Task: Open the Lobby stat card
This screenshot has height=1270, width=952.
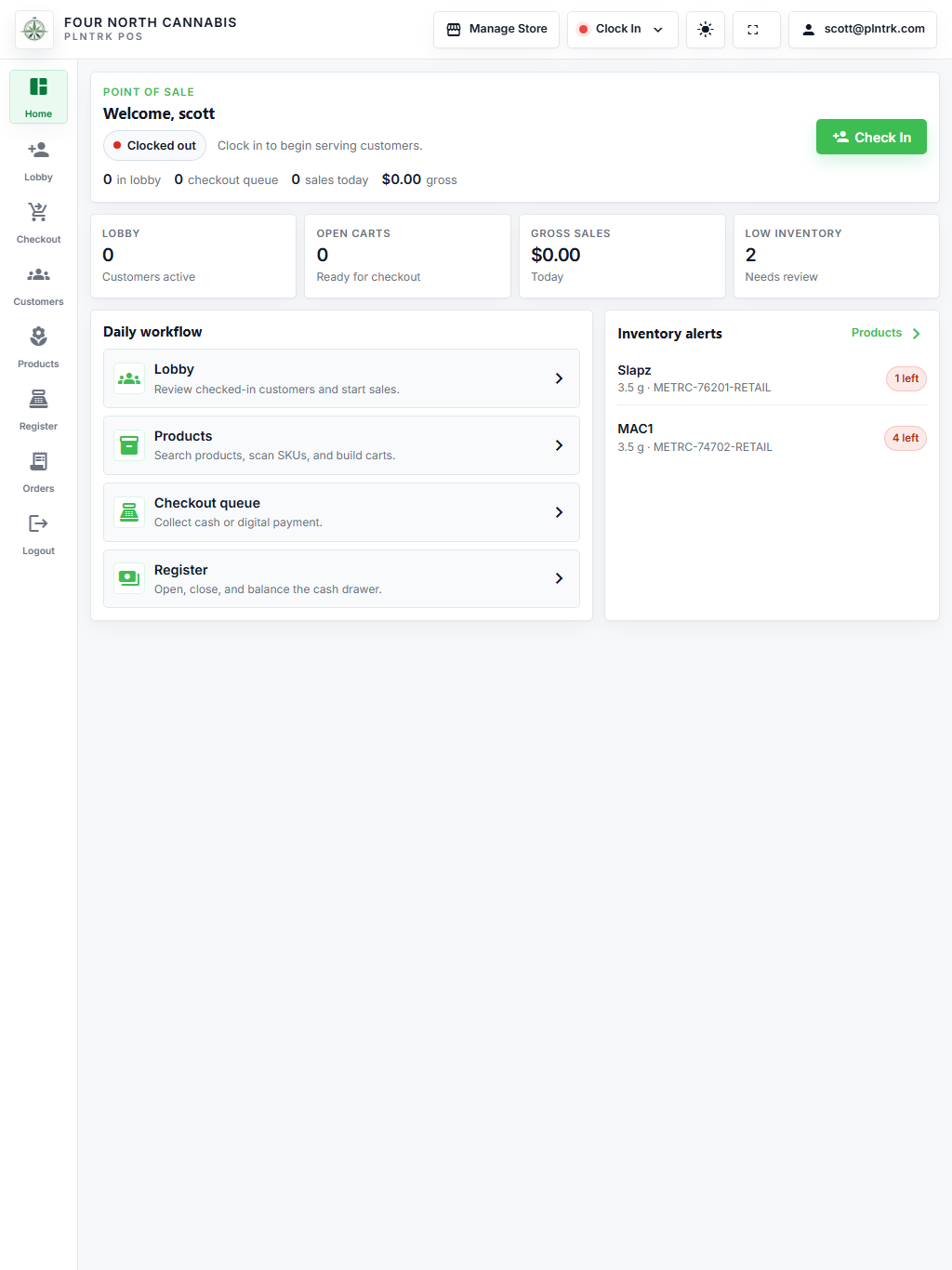Action: [193, 257]
